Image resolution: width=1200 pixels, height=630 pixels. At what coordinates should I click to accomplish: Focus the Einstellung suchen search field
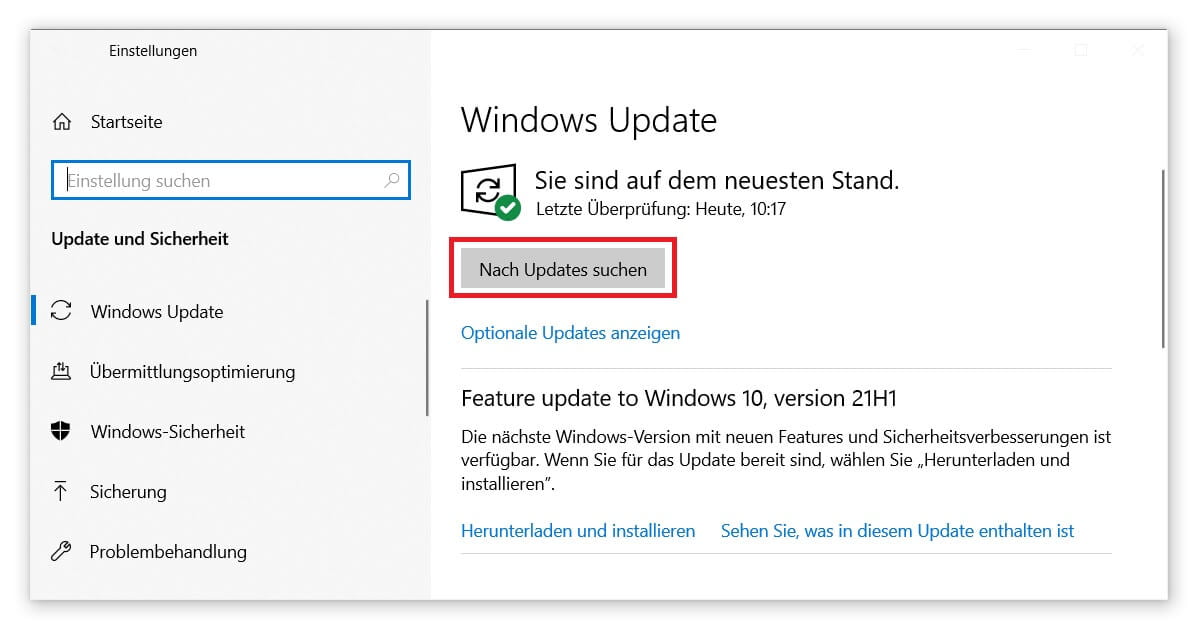pyautogui.click(x=222, y=181)
